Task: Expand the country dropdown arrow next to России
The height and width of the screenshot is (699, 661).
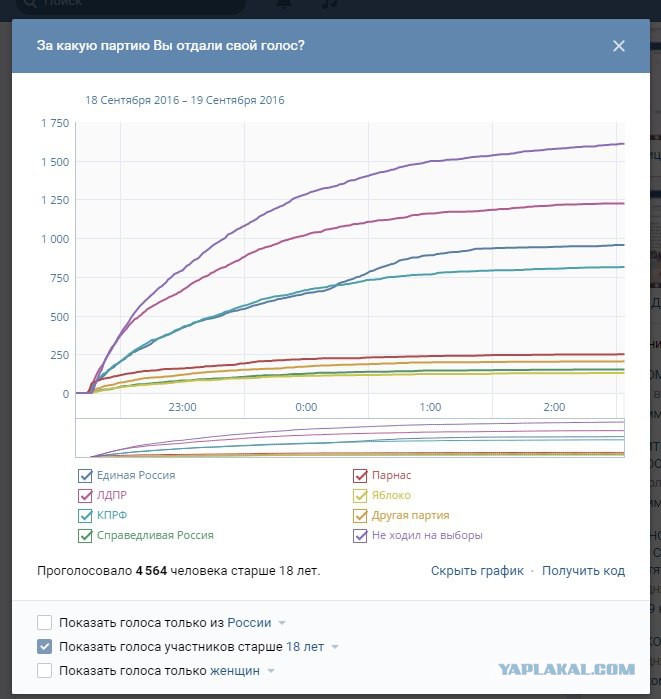Action: coord(282,623)
